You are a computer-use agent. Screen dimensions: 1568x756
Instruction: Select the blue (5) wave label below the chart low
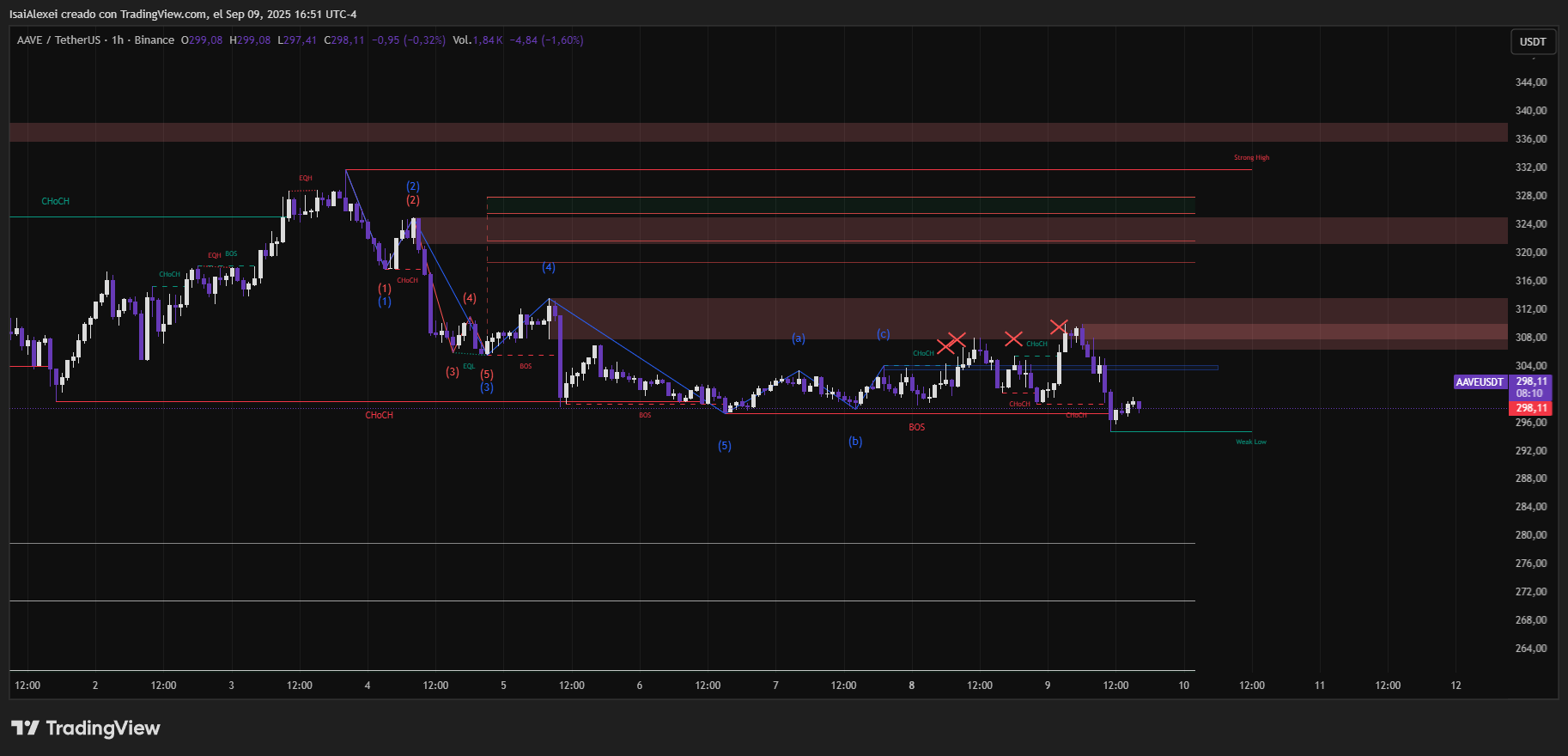[x=725, y=446]
